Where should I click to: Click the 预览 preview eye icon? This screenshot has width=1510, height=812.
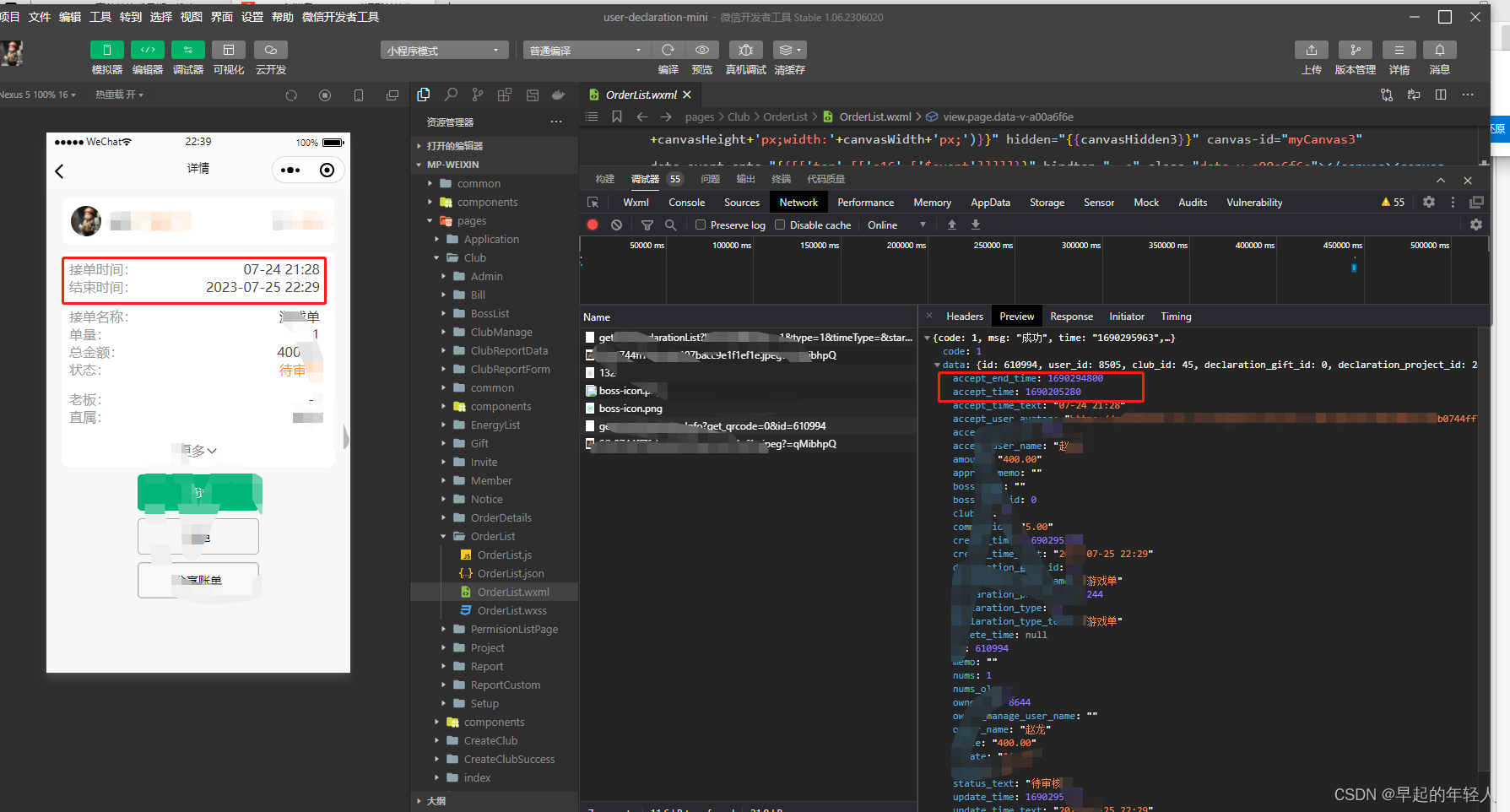tap(702, 50)
